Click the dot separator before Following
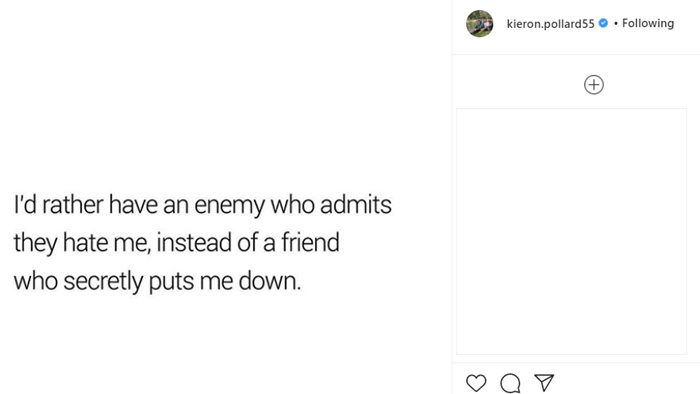This screenshot has width=700, height=394. [616, 23]
